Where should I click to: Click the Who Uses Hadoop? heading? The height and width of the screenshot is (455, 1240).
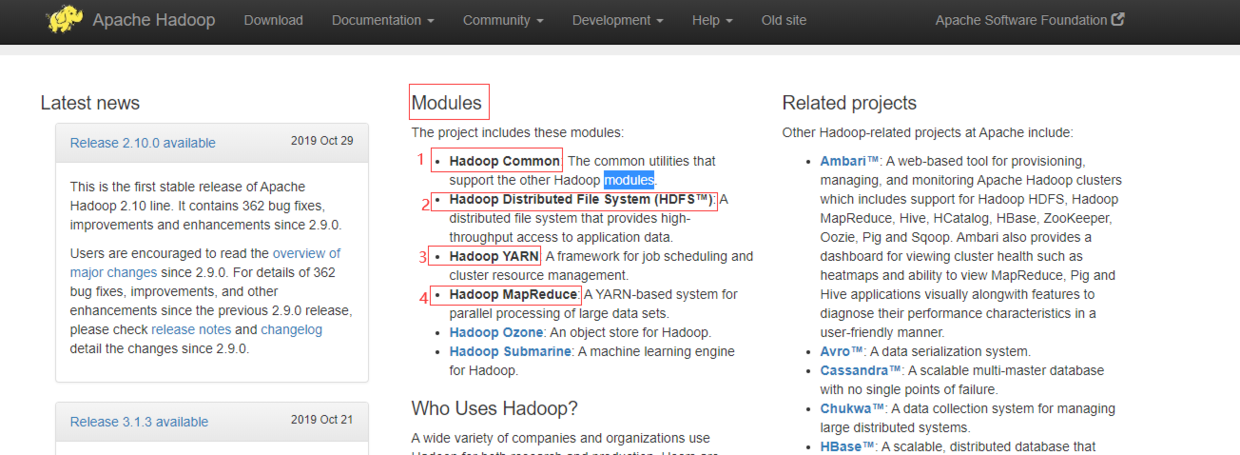(x=495, y=408)
